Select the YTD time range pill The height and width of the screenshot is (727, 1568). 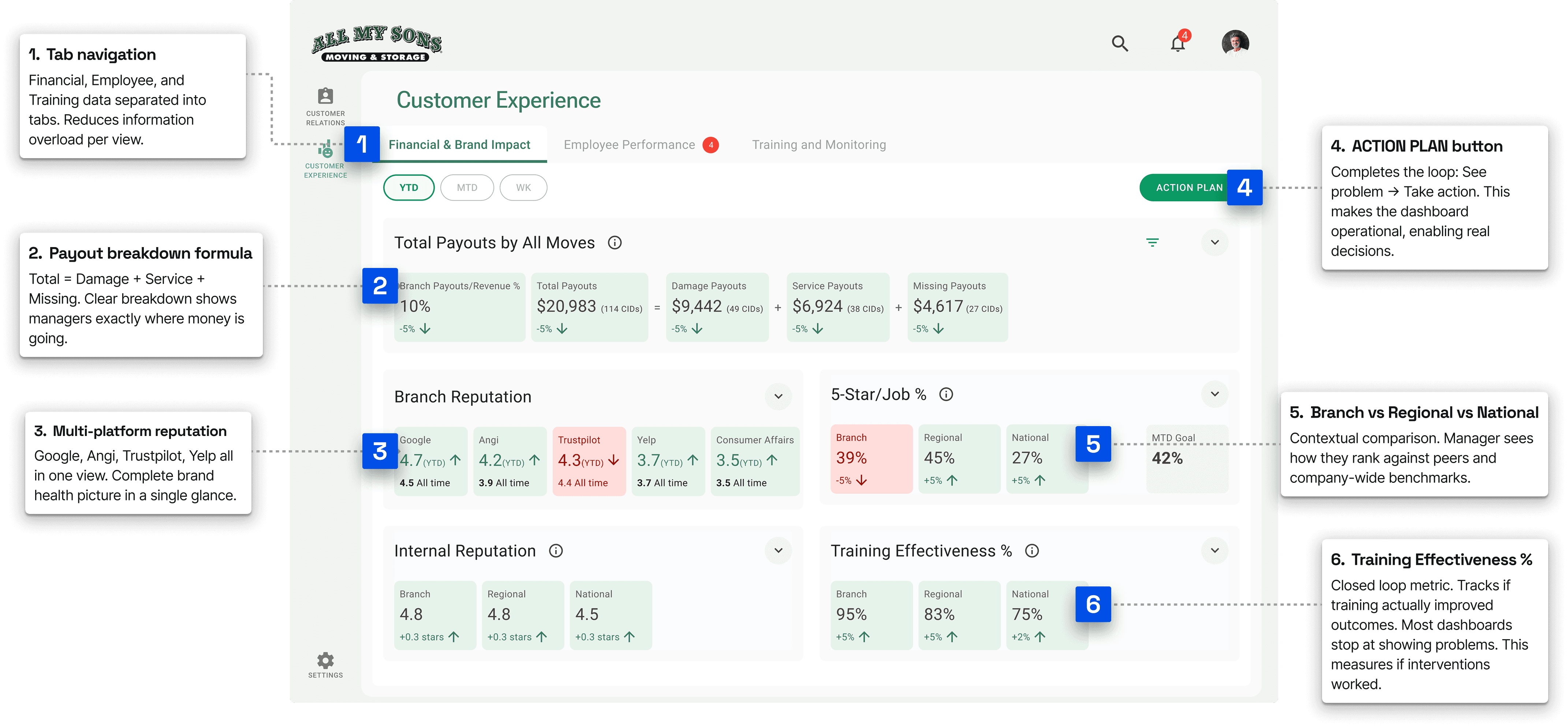[x=408, y=187]
